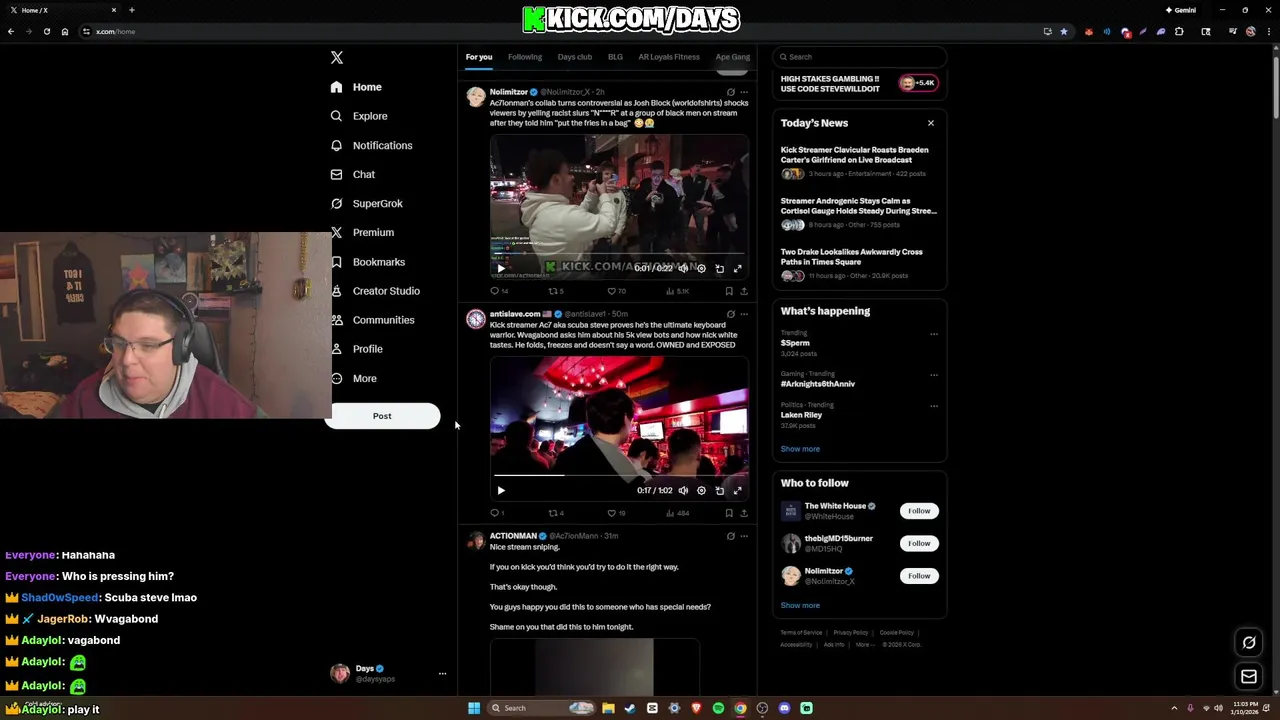Image resolution: width=1280 pixels, height=720 pixels.
Task: Fullscreen the antislave.com post video
Action: click(738, 491)
